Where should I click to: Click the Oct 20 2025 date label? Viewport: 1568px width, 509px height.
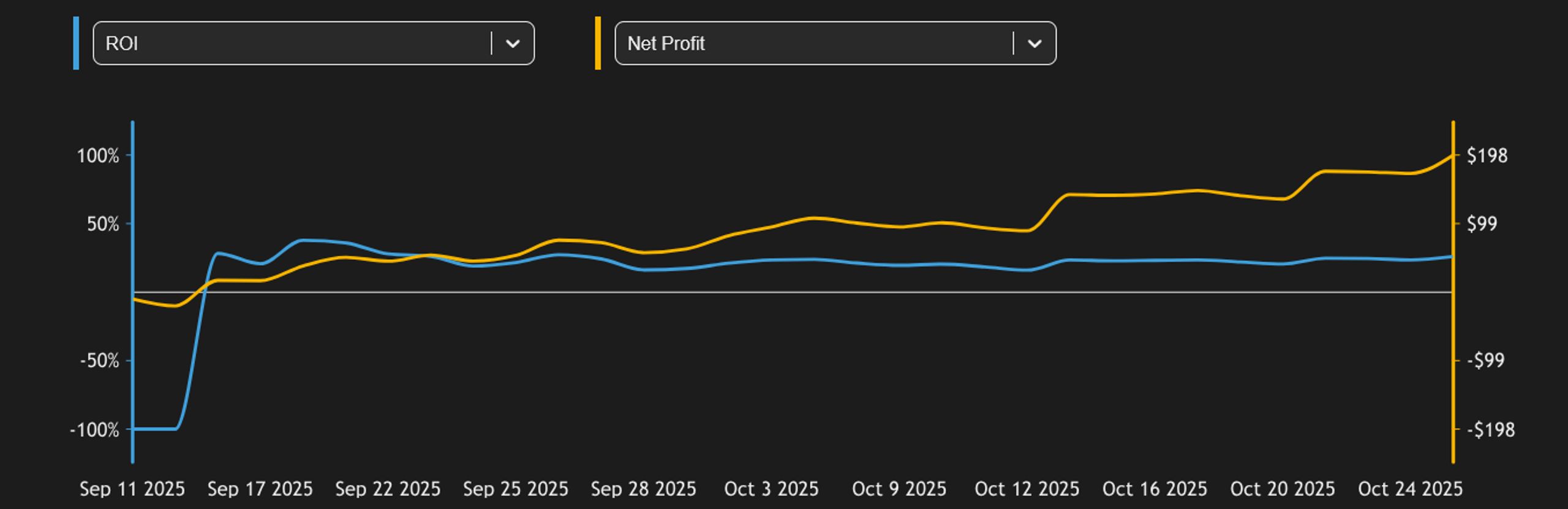click(x=1283, y=489)
